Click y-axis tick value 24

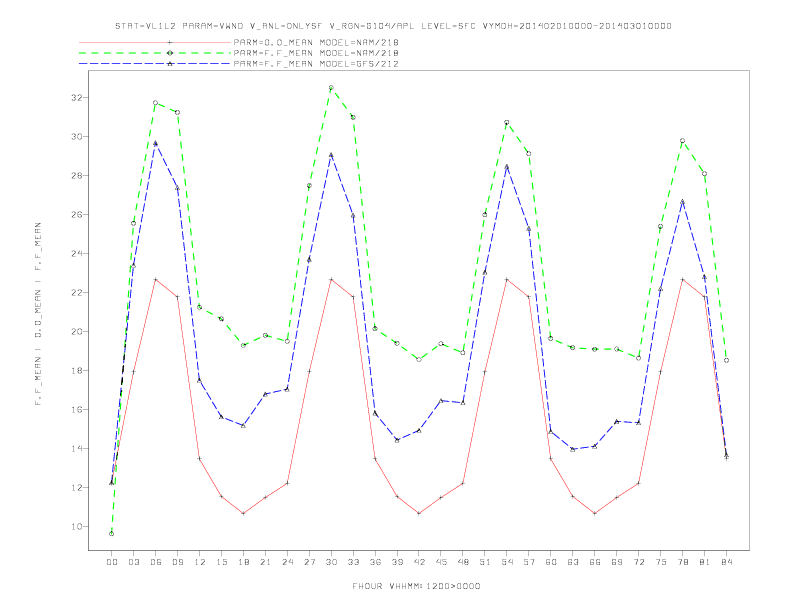click(x=76, y=253)
